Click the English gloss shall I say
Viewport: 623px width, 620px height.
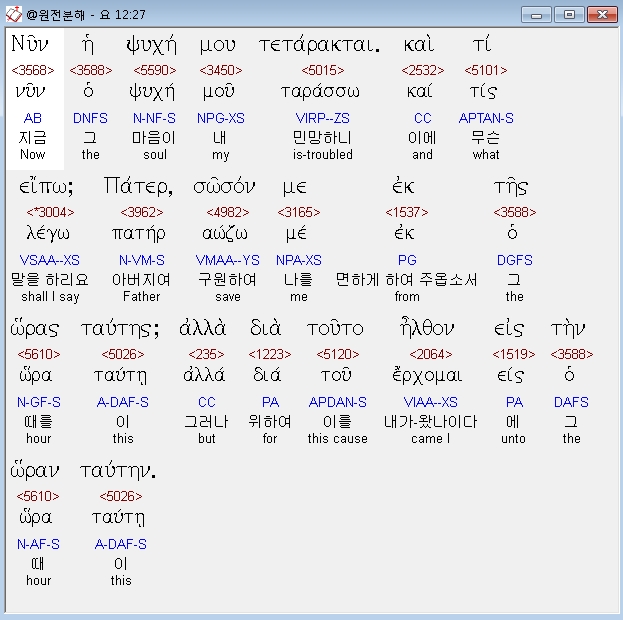(x=50, y=296)
